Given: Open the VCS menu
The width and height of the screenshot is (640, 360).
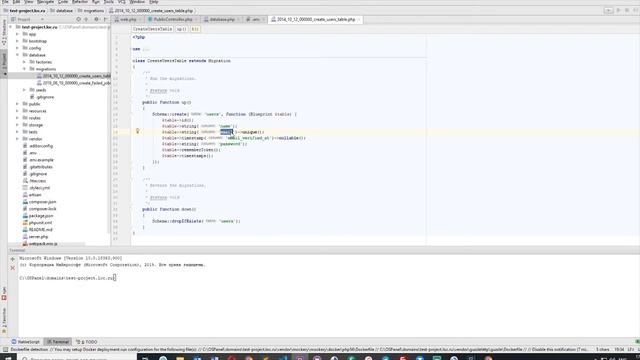Looking at the screenshot, I should pos(122,2).
